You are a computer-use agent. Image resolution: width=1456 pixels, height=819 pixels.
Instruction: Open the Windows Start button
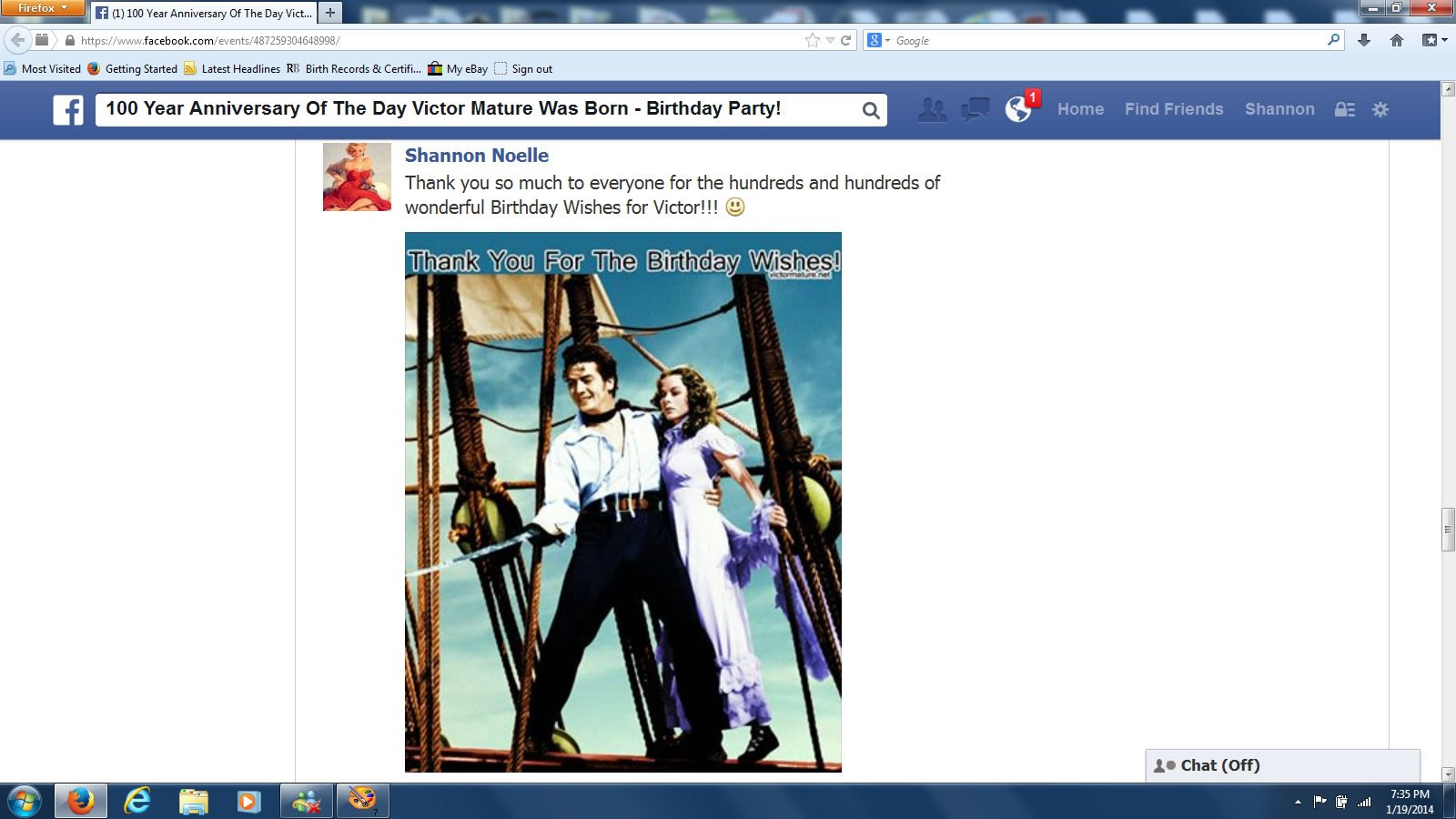click(x=25, y=802)
